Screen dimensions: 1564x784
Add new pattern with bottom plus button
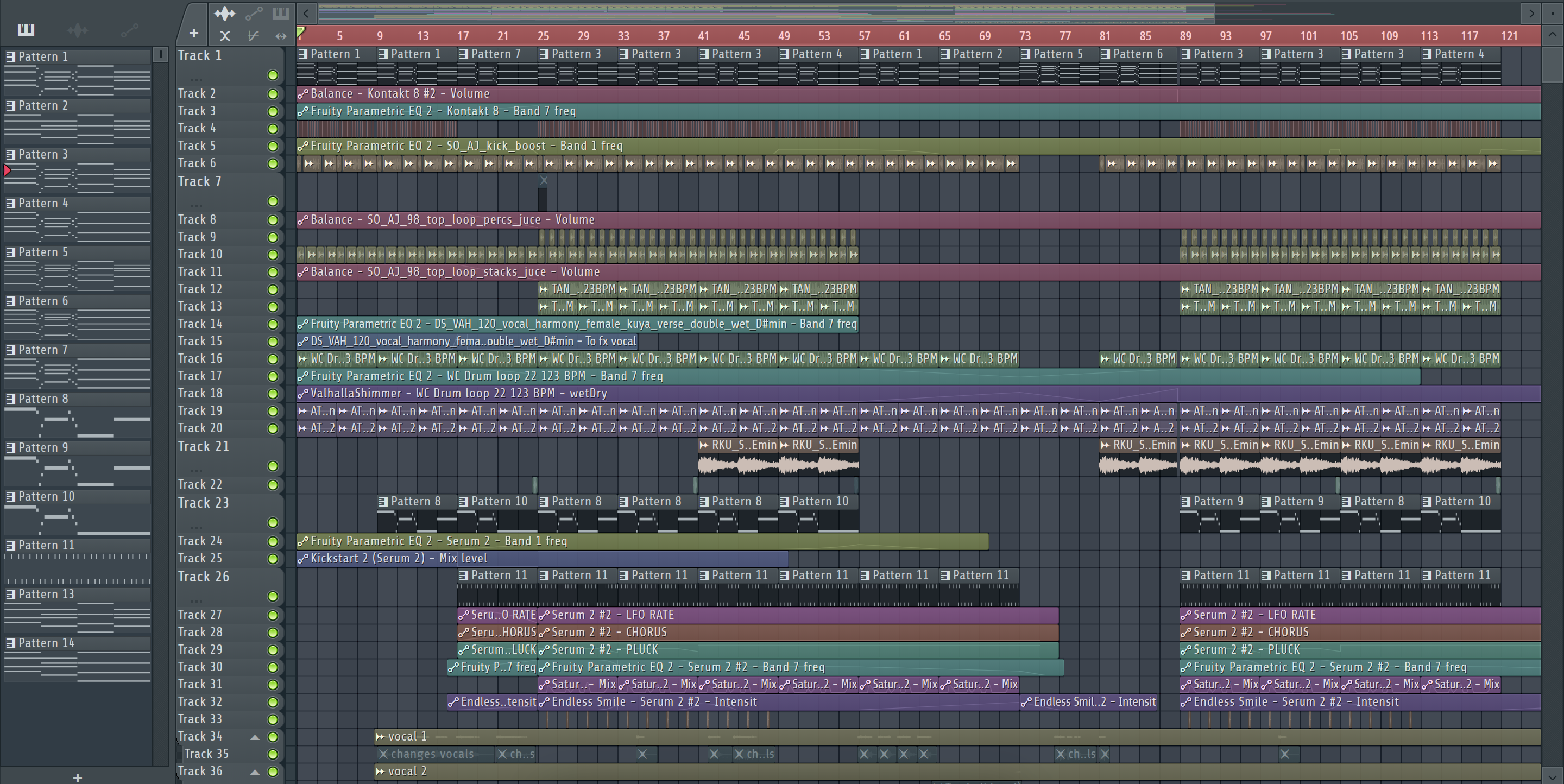click(x=77, y=777)
